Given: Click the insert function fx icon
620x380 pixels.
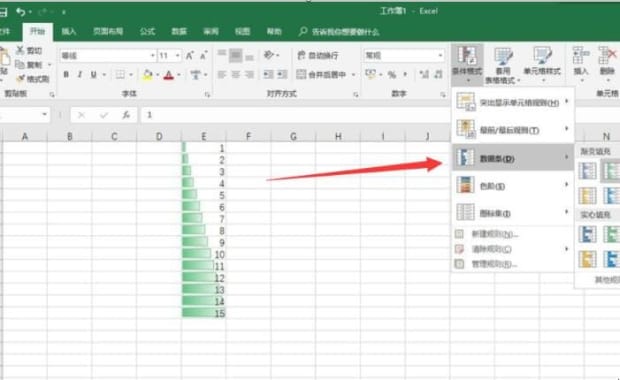Looking at the screenshot, I should [126, 115].
